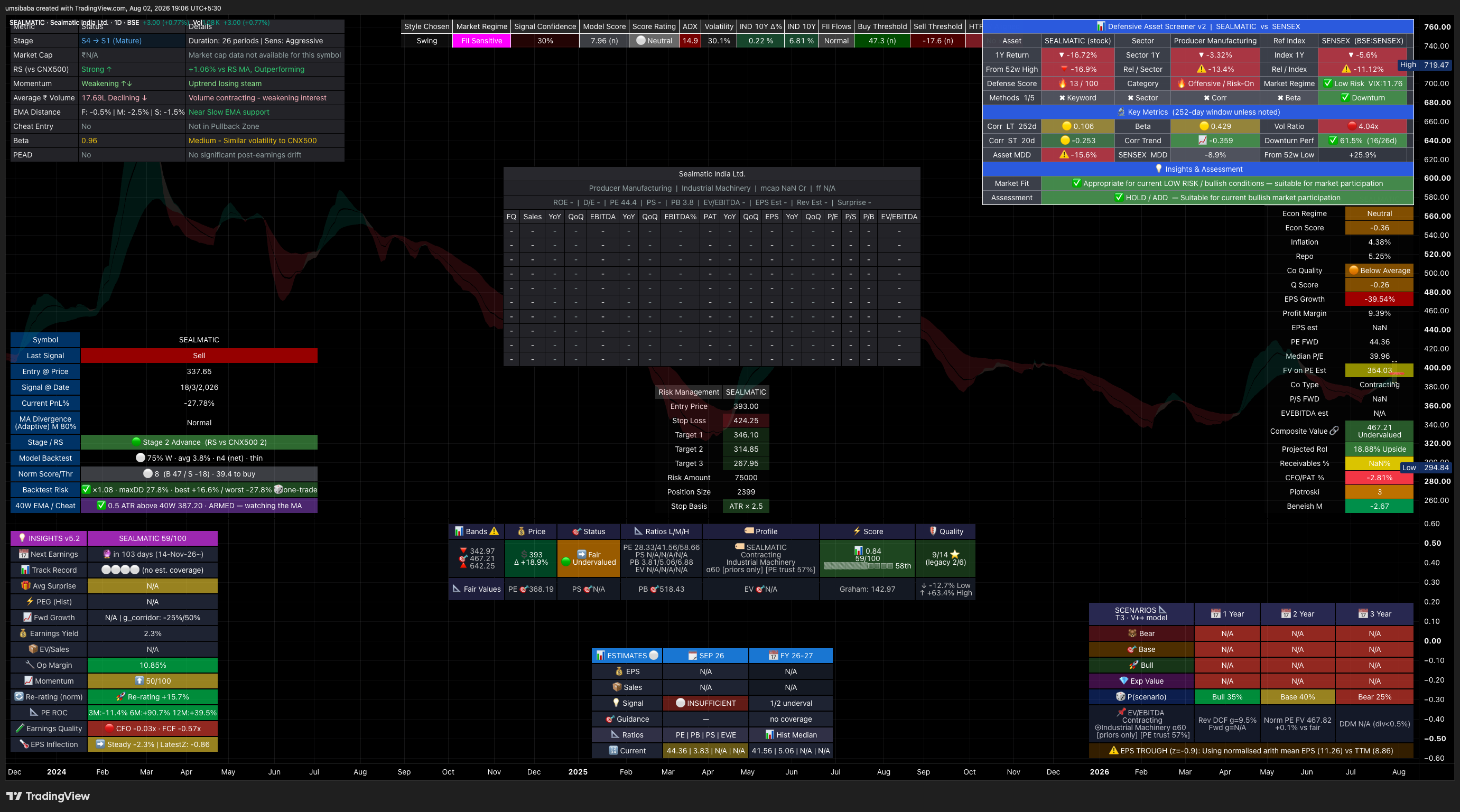This screenshot has width=1460, height=812.
Task: Click the calendar icon beside 3 Year
Action: pos(1363,614)
